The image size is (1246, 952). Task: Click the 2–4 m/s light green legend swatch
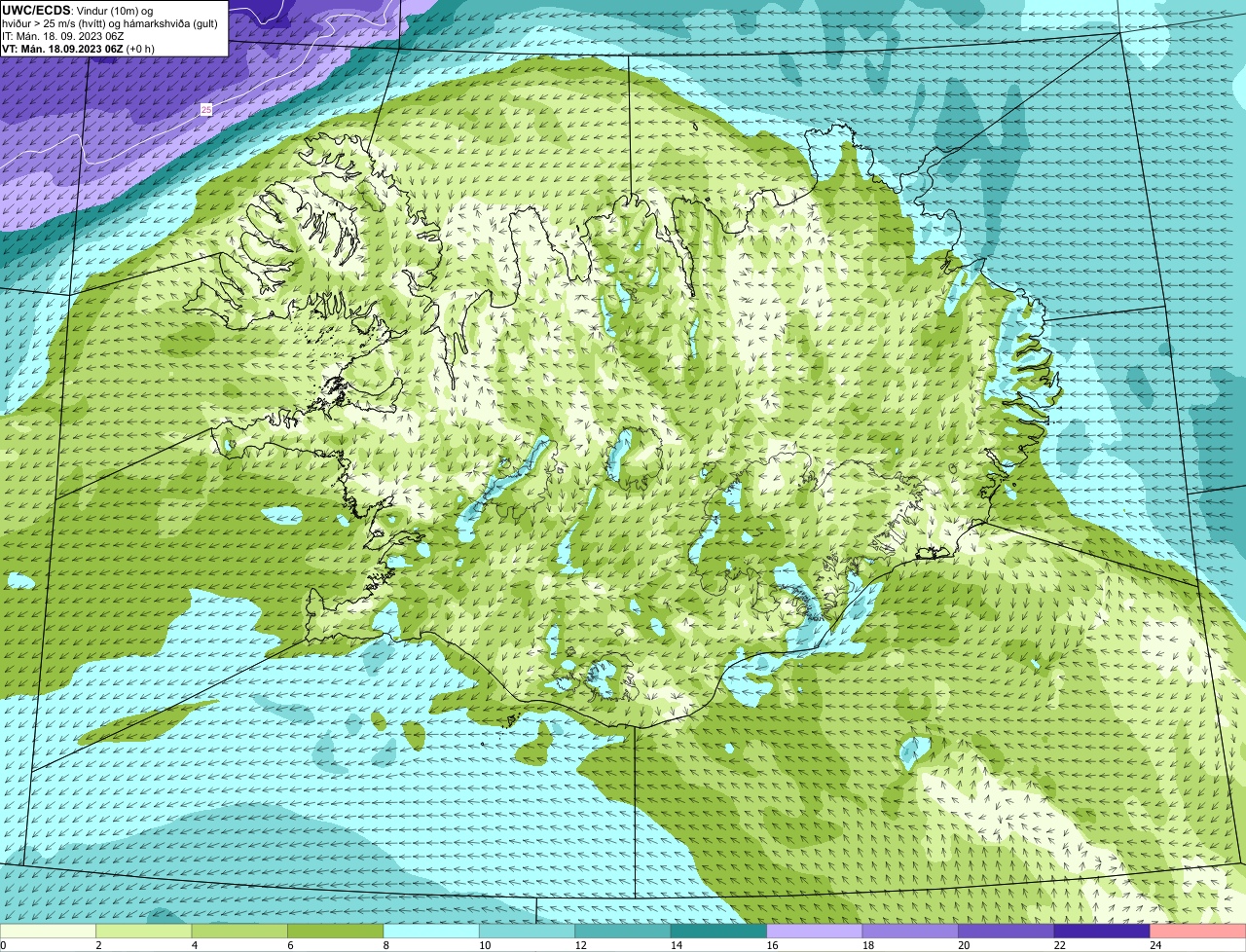click(144, 932)
